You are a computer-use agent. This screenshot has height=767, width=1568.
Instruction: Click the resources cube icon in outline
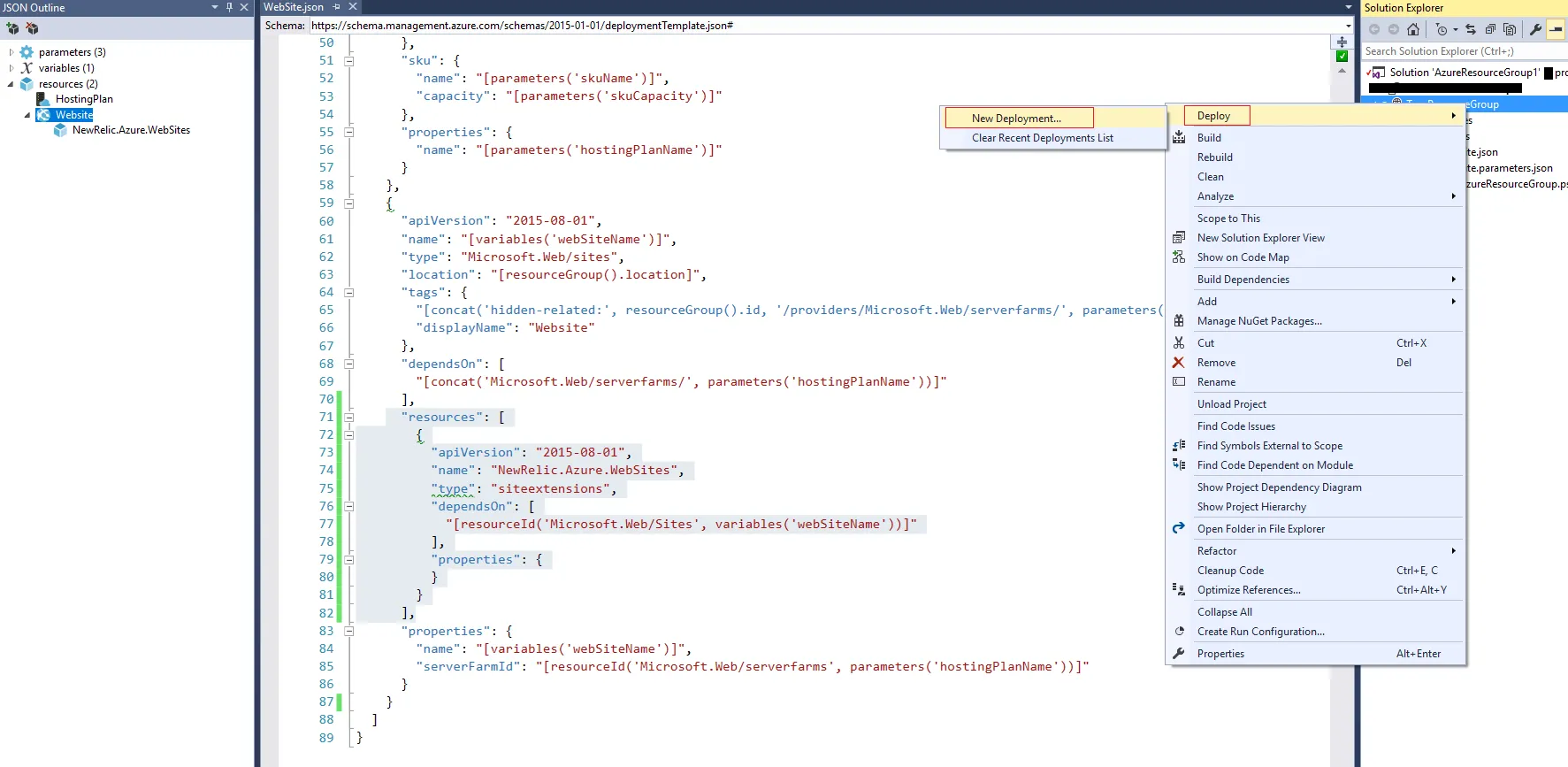(27, 84)
